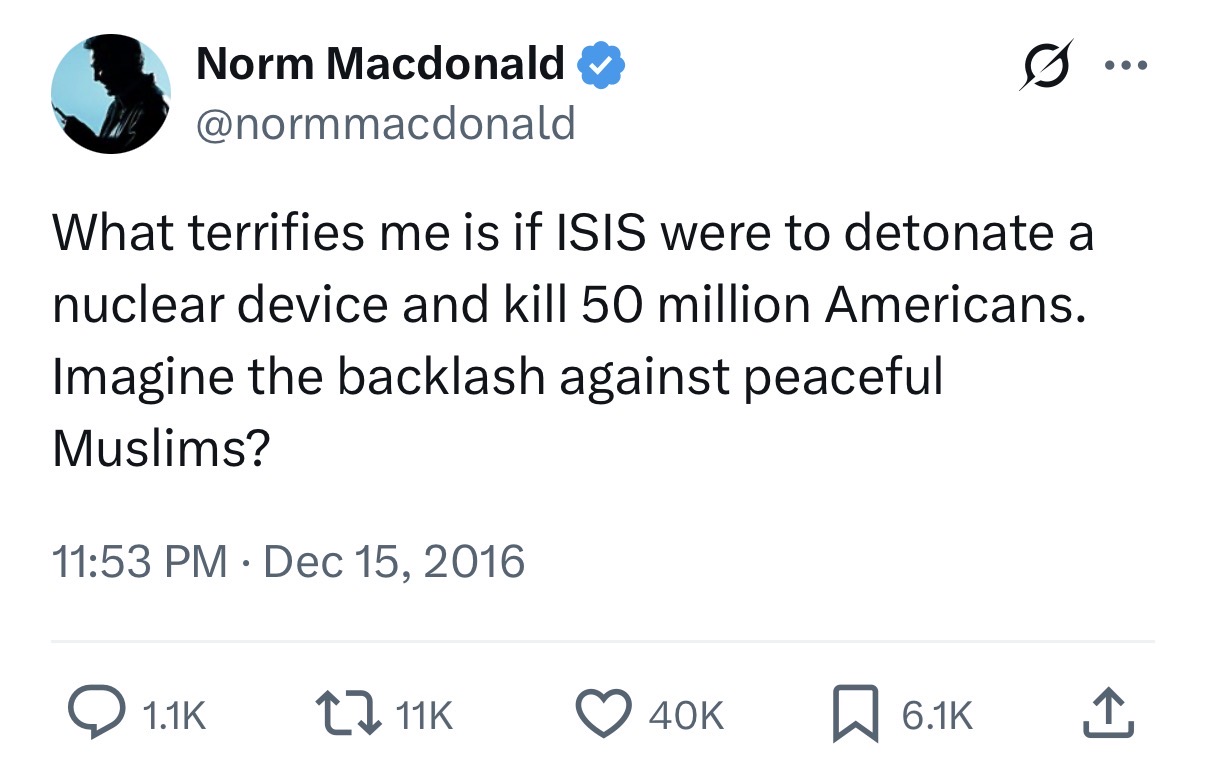The image size is (1206, 778).
Task: View the 40K like count
Action: (685, 715)
